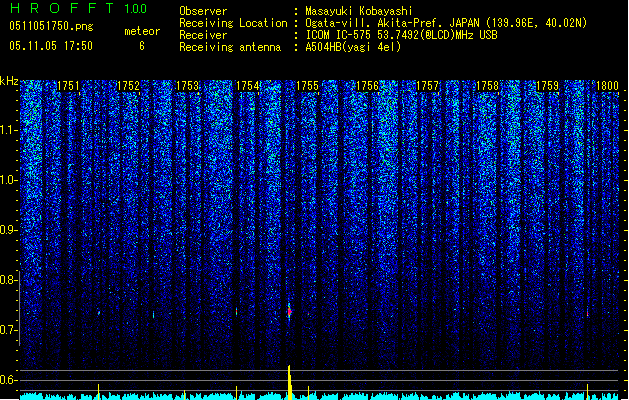This screenshot has width=629, height=400.
Task: Click the 1757 time marker
Action: click(427, 86)
